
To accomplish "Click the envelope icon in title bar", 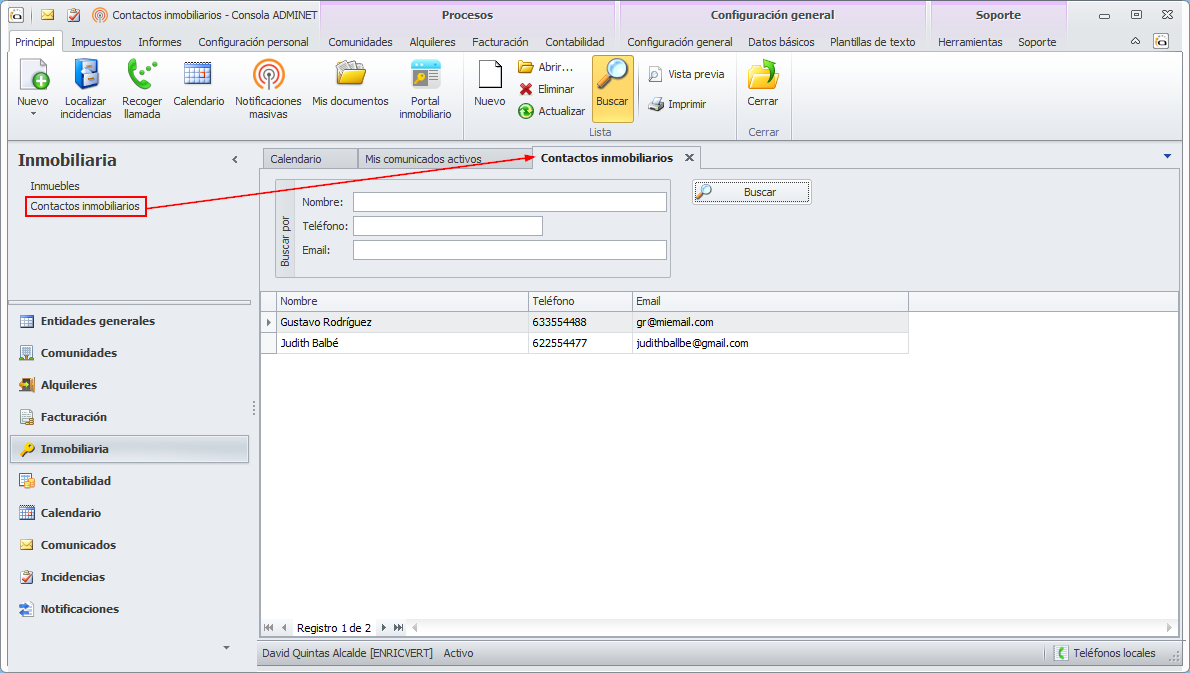I will point(47,14).
